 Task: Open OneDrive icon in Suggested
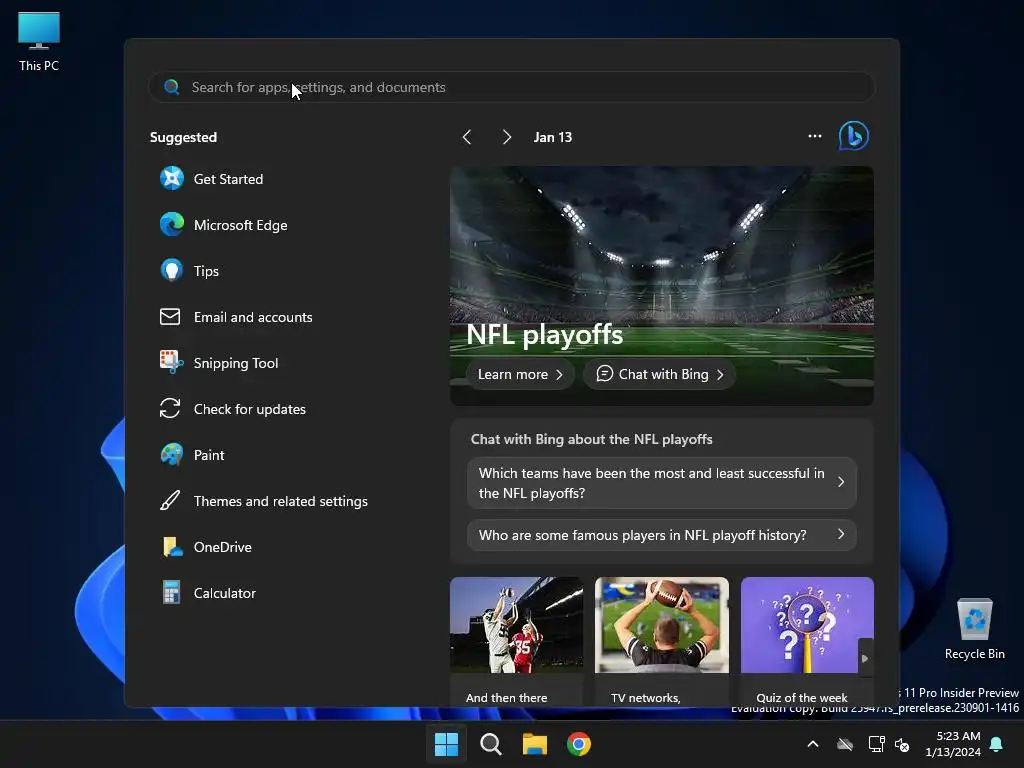pyautogui.click(x=172, y=547)
